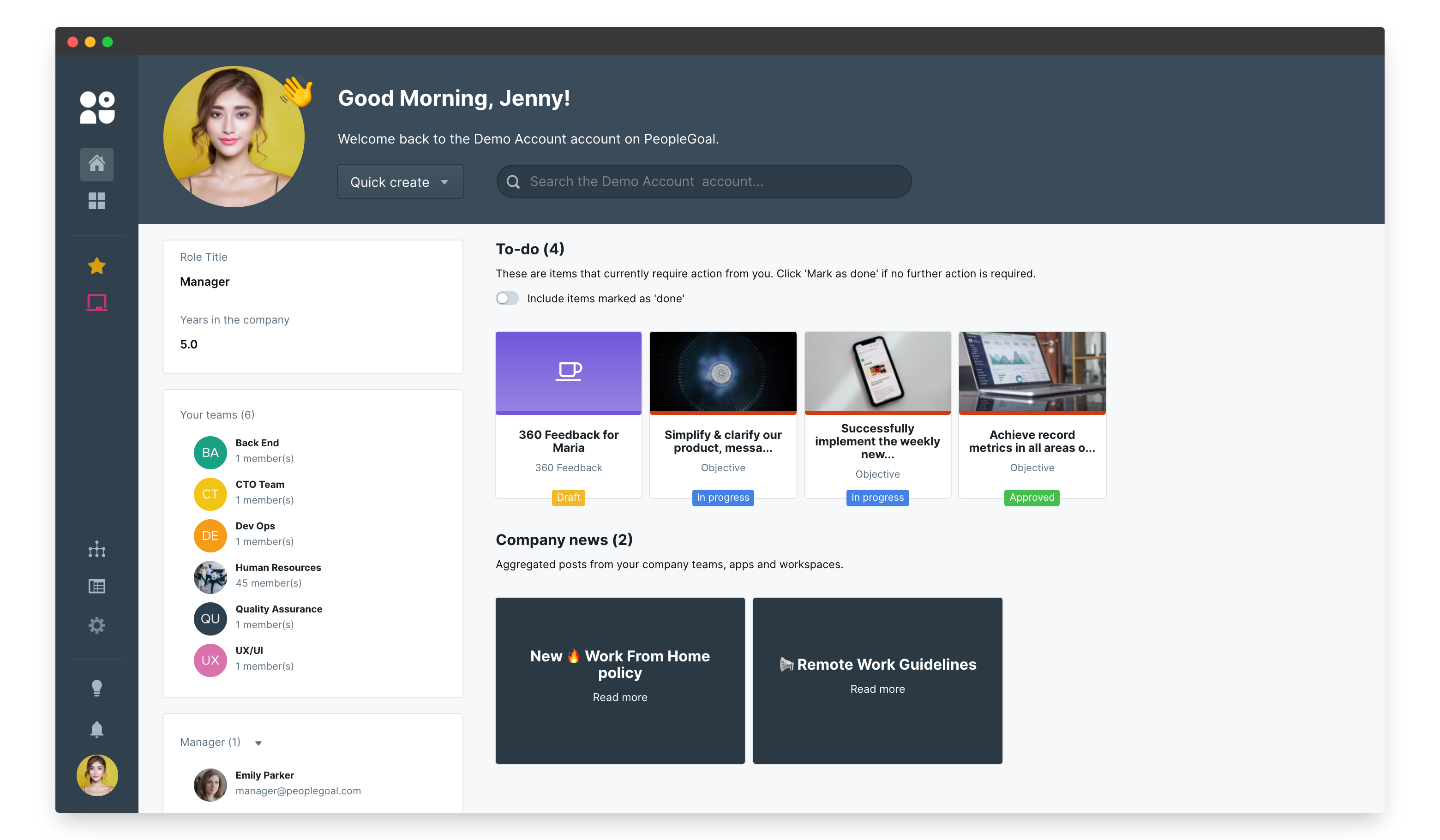Read more on Work From Home policy
1440x840 pixels.
[619, 697]
